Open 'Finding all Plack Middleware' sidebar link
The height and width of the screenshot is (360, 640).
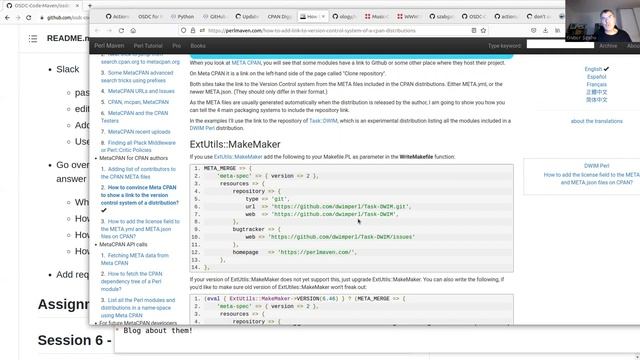(138, 146)
